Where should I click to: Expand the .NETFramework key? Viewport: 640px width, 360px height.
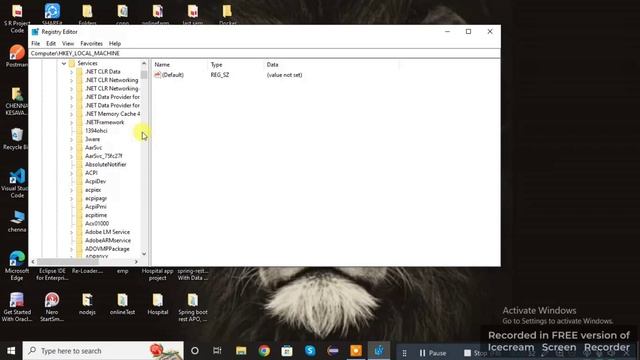tap(71, 122)
